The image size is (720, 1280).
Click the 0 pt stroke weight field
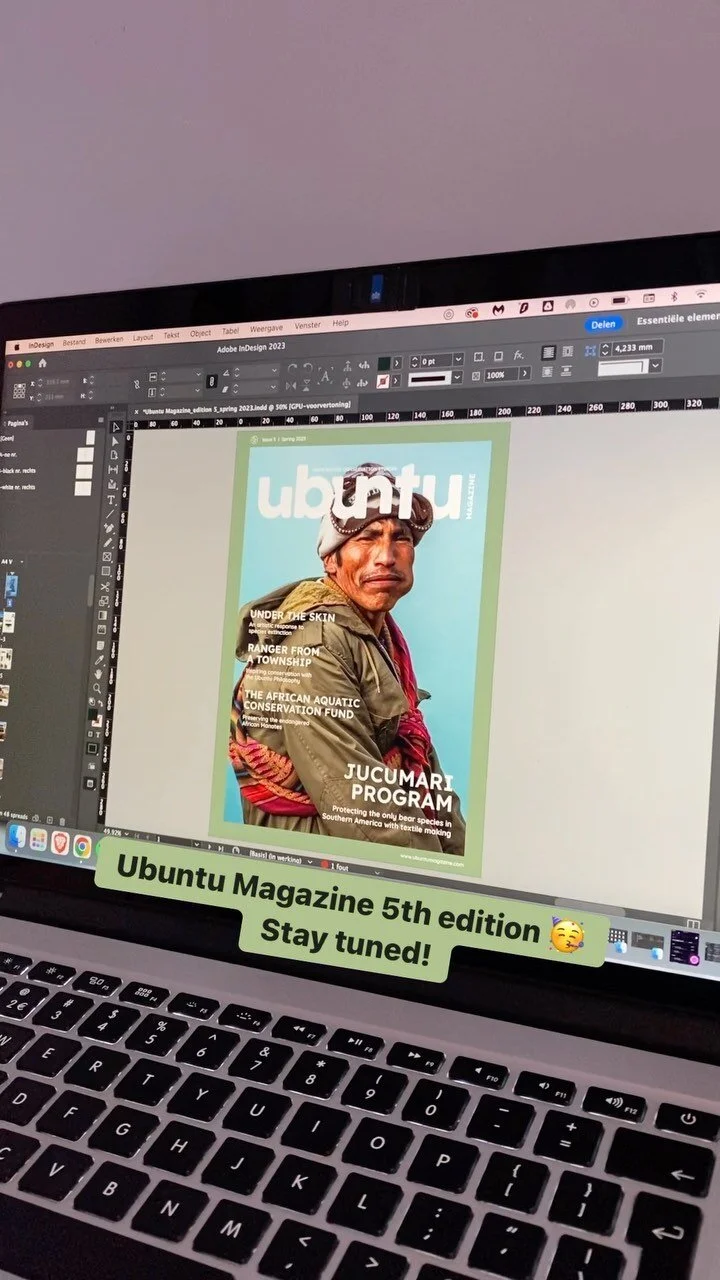coord(435,360)
